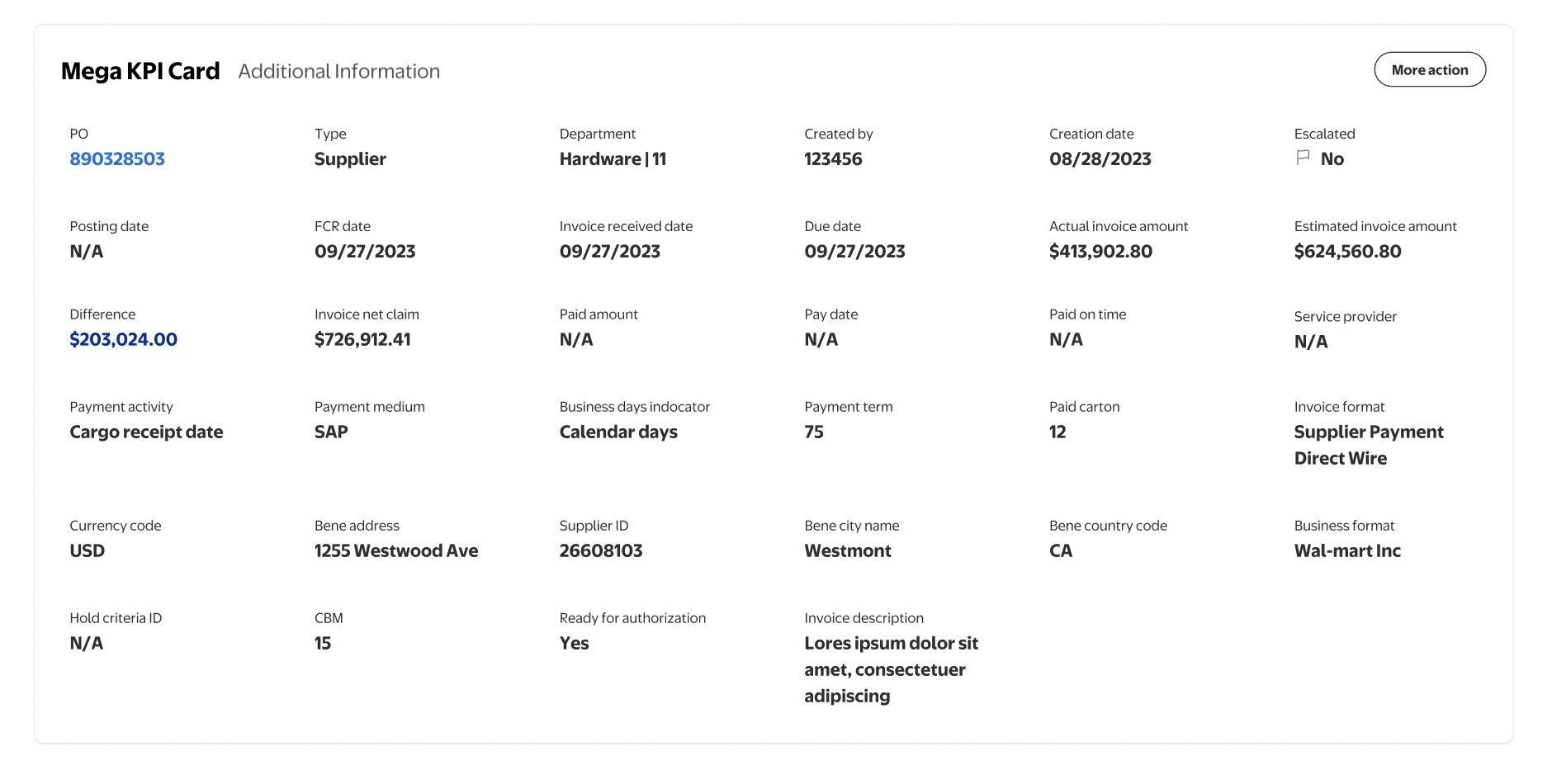The width and height of the screenshot is (1552, 784).
Task: Click the Created by value 123456
Action: [x=832, y=159]
